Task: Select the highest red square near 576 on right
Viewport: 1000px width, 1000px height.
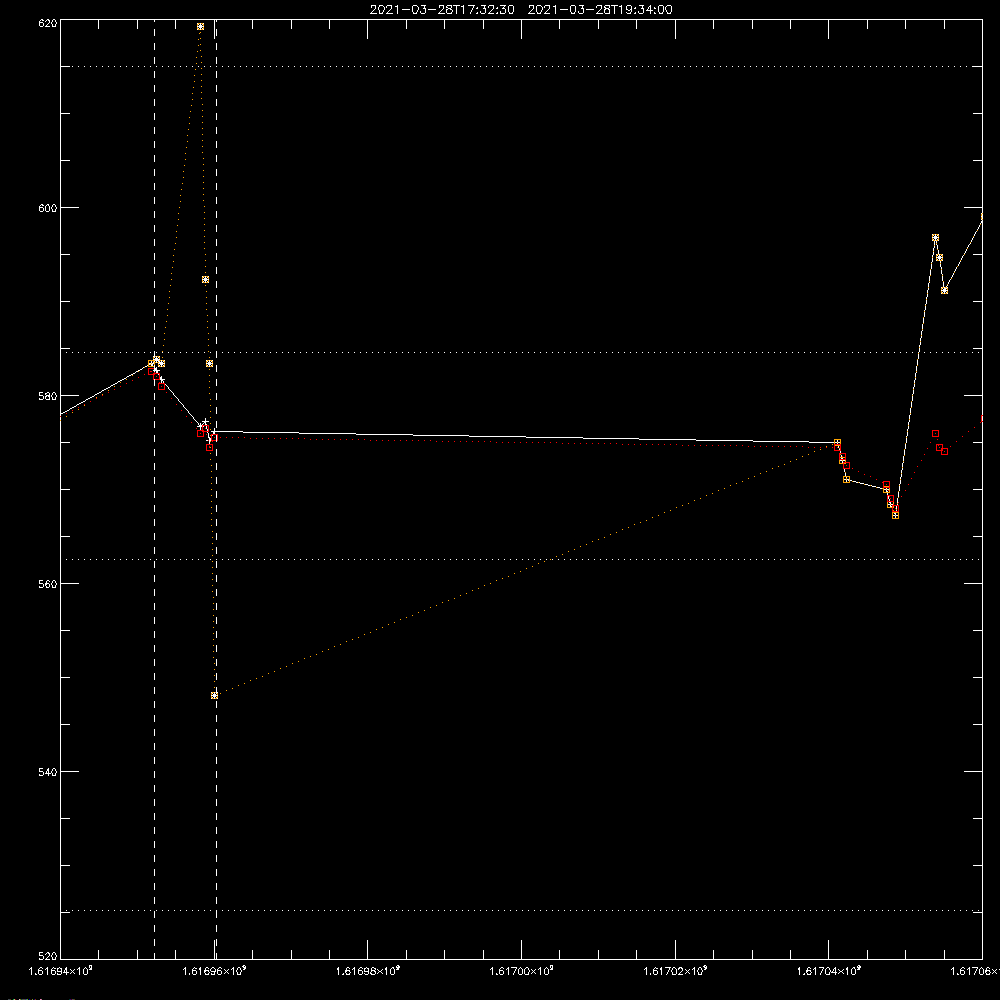Action: coord(936,434)
